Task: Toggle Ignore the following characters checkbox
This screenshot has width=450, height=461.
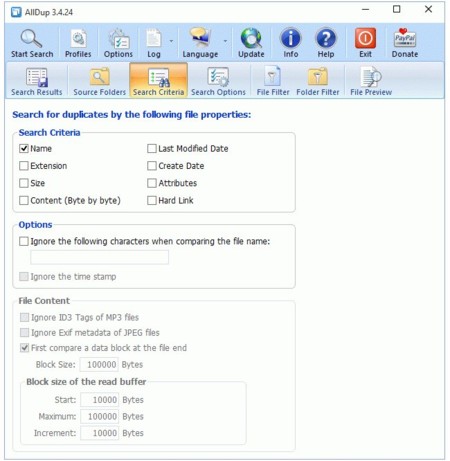Action: tap(24, 241)
